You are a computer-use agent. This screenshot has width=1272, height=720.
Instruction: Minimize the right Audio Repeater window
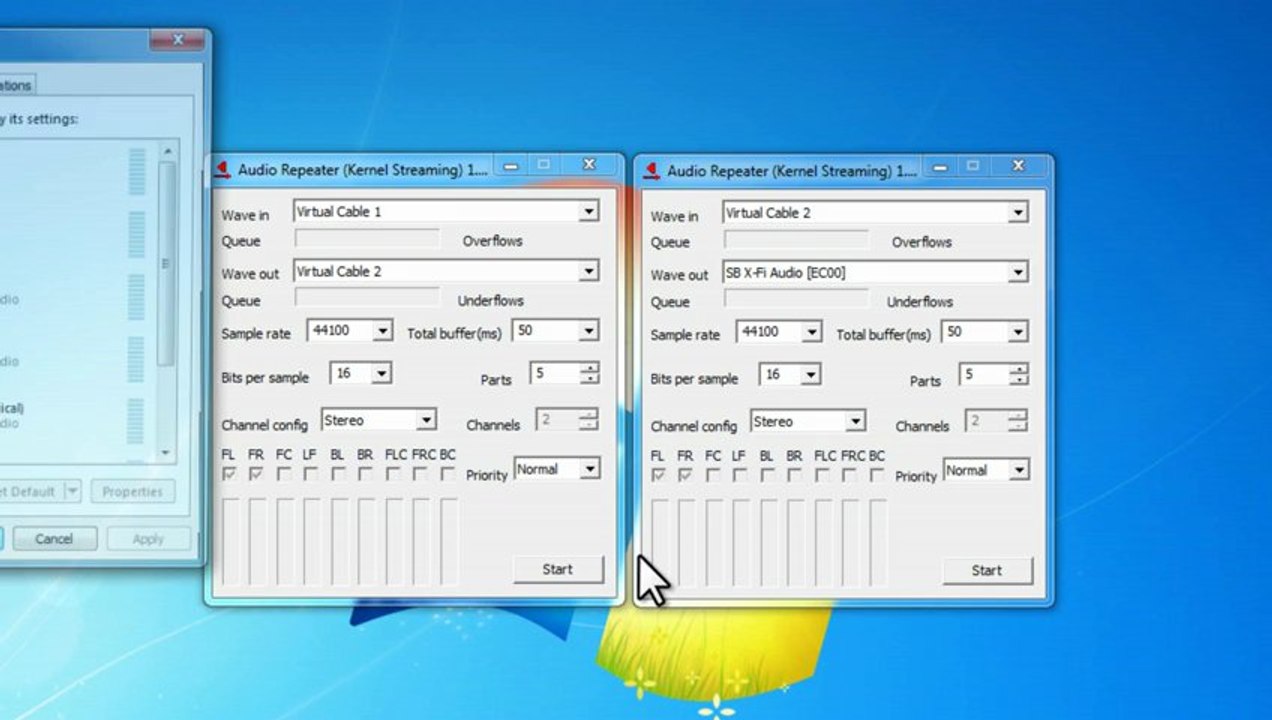coord(940,167)
